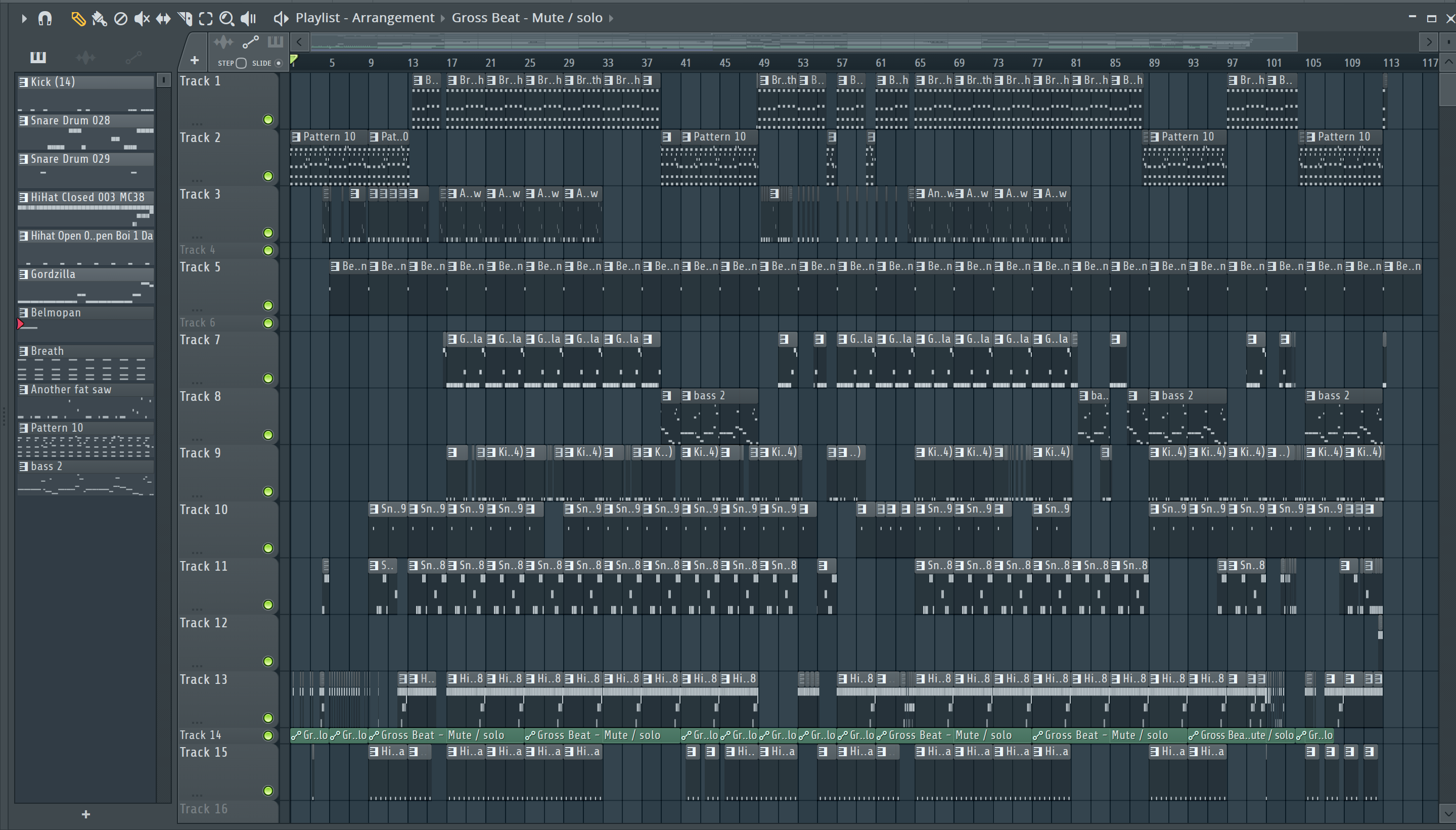Focus pattern clips in the playlist header
The image size is (1456, 830).
[x=276, y=41]
